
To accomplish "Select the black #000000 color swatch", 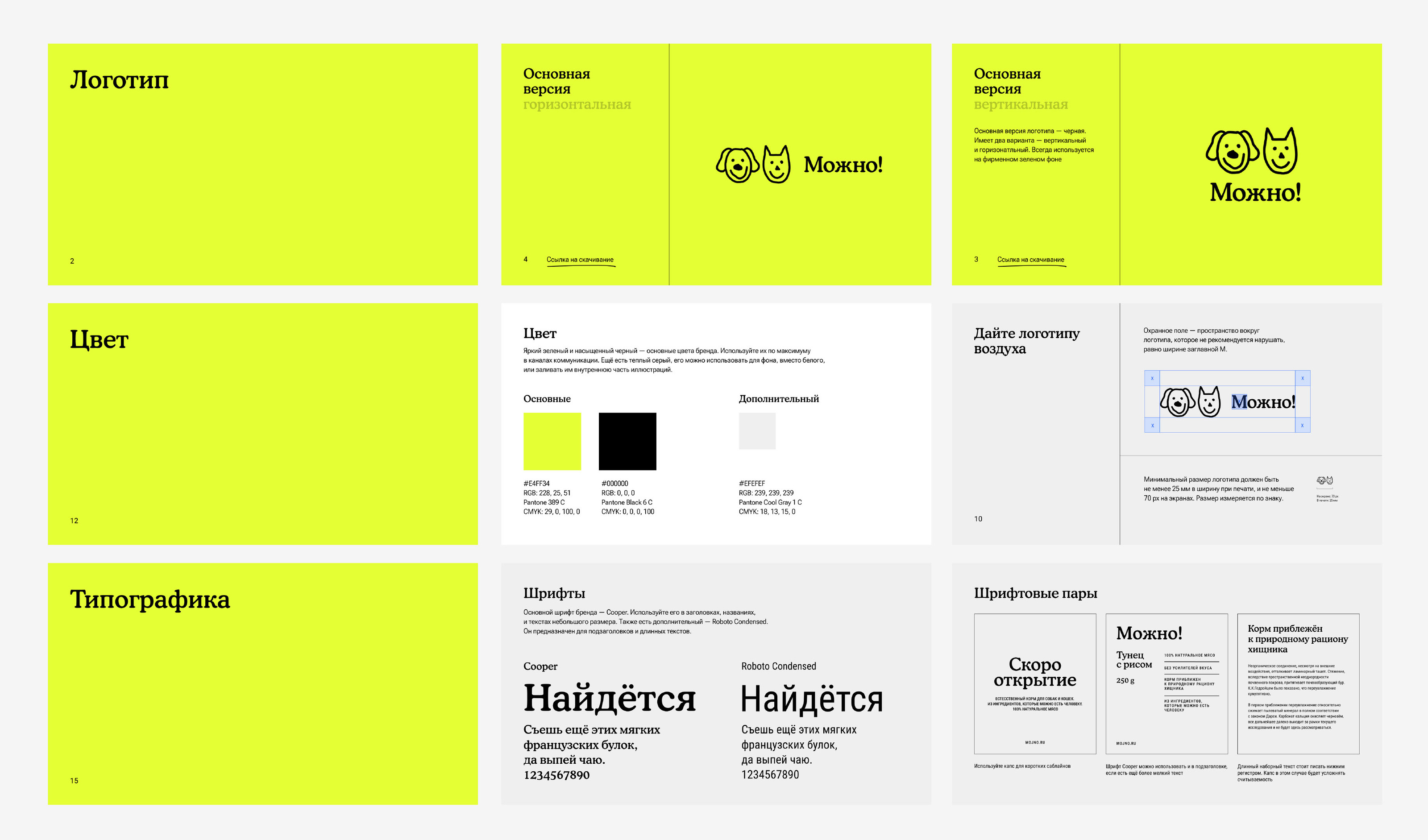I will (x=627, y=441).
